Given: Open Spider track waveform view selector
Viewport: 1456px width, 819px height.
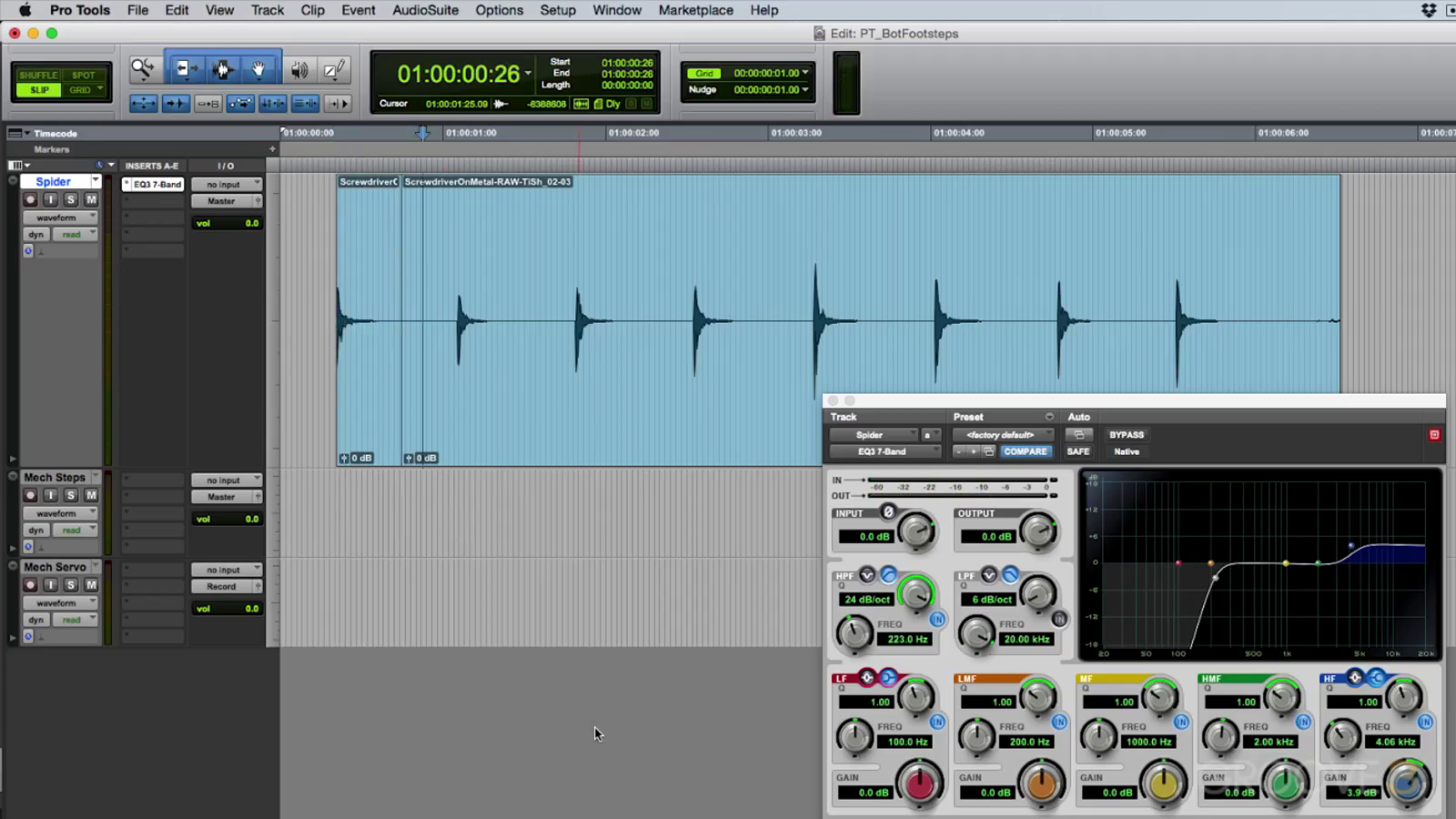Looking at the screenshot, I should (x=61, y=218).
